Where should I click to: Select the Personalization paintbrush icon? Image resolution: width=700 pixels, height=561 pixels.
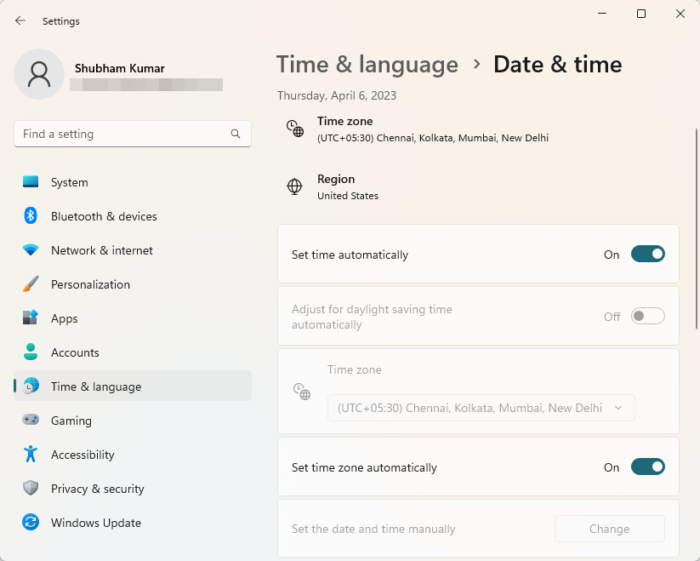click(x=31, y=284)
